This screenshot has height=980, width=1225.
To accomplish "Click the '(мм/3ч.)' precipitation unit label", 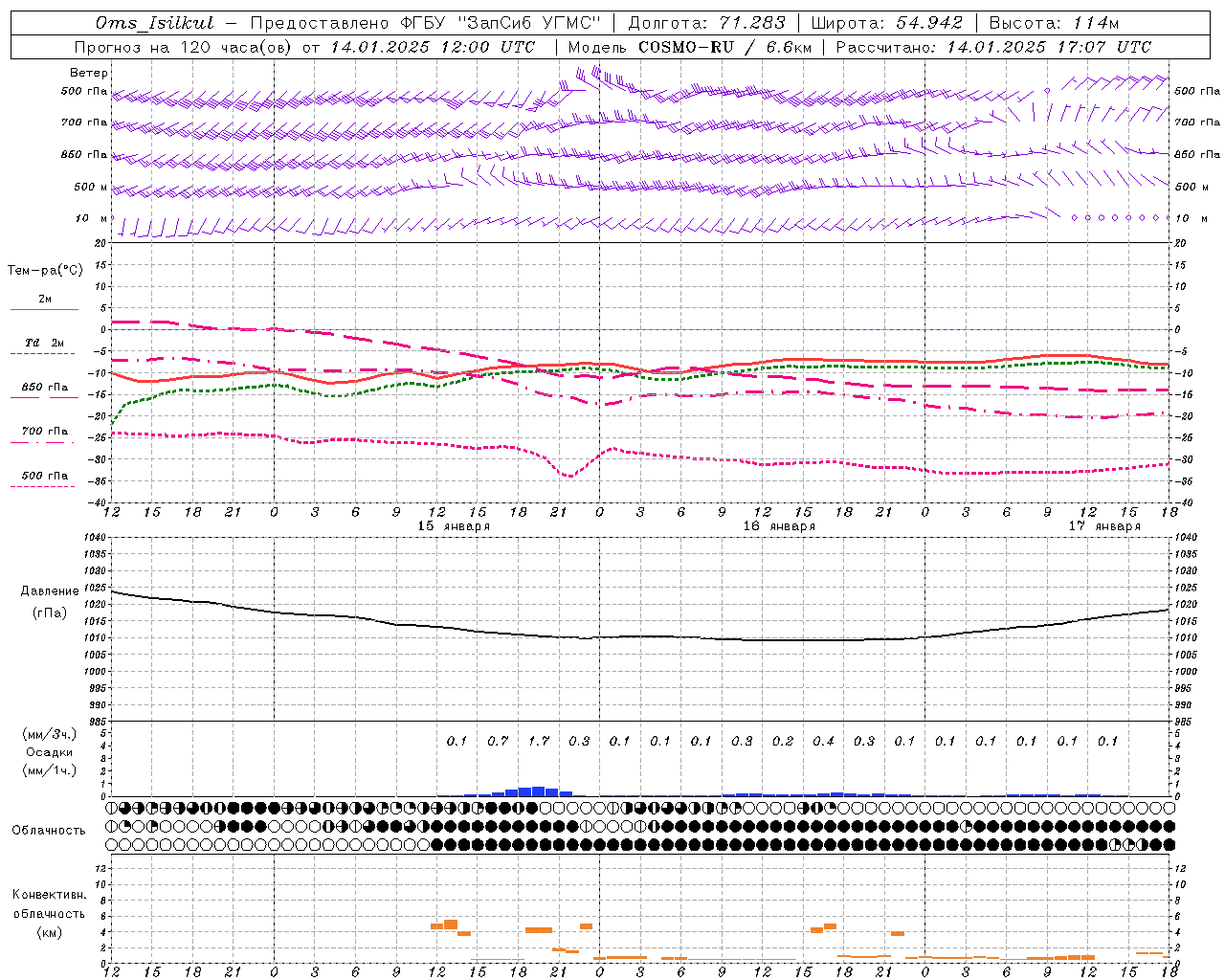I will (x=50, y=734).
